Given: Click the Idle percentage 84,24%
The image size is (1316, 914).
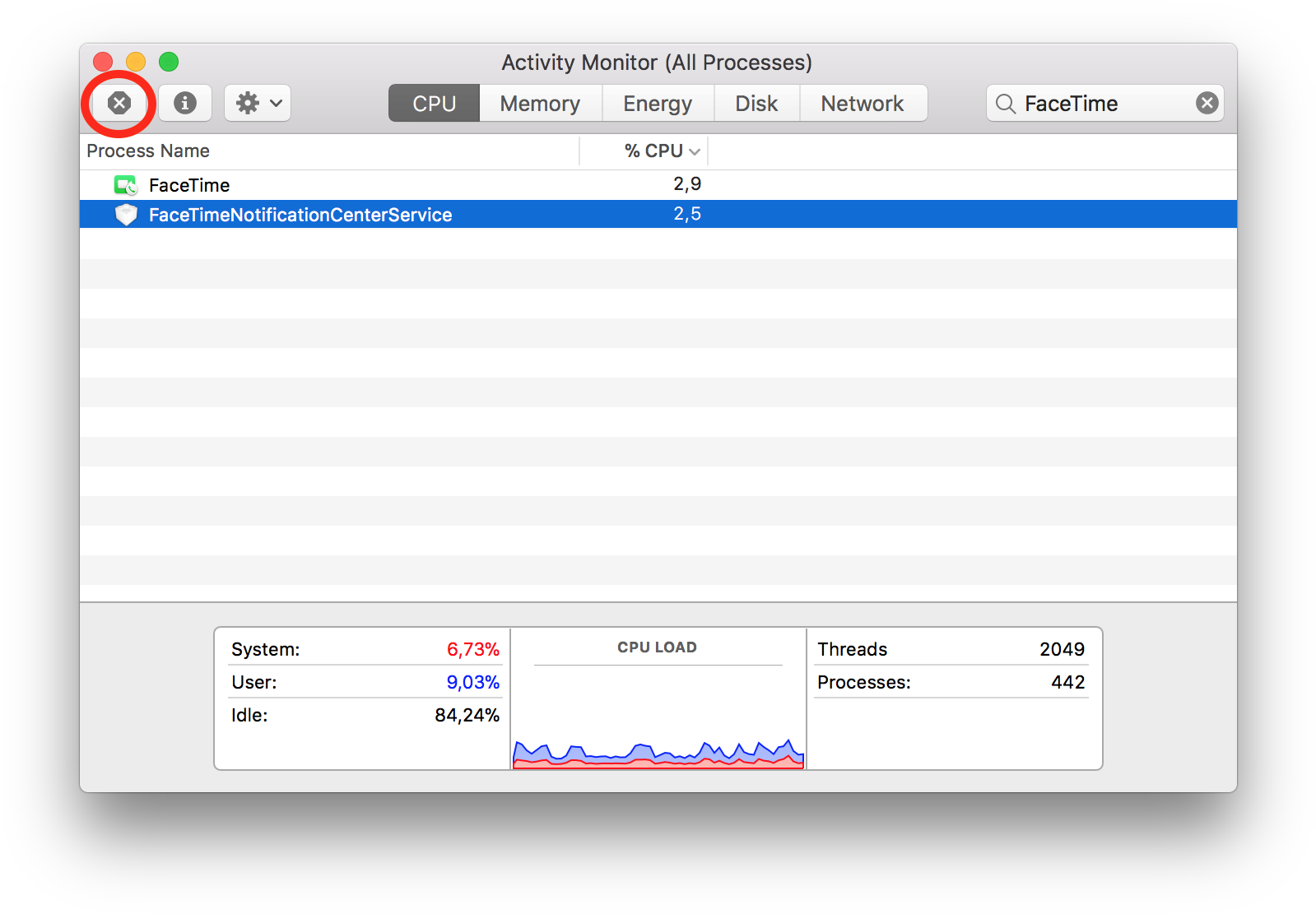Looking at the screenshot, I should pos(467,715).
